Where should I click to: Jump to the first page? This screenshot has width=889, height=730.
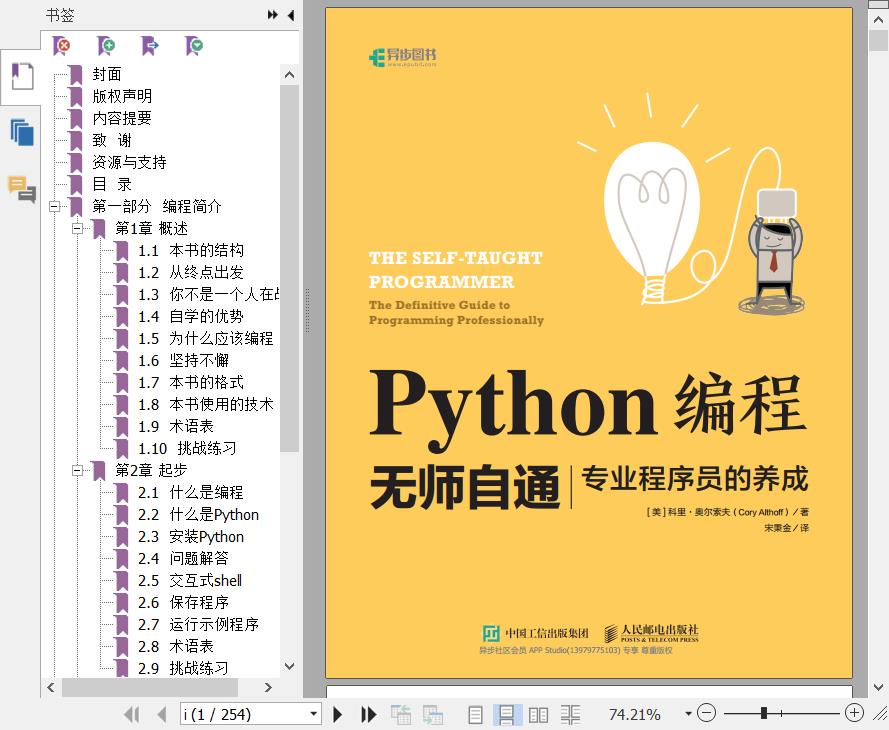132,714
